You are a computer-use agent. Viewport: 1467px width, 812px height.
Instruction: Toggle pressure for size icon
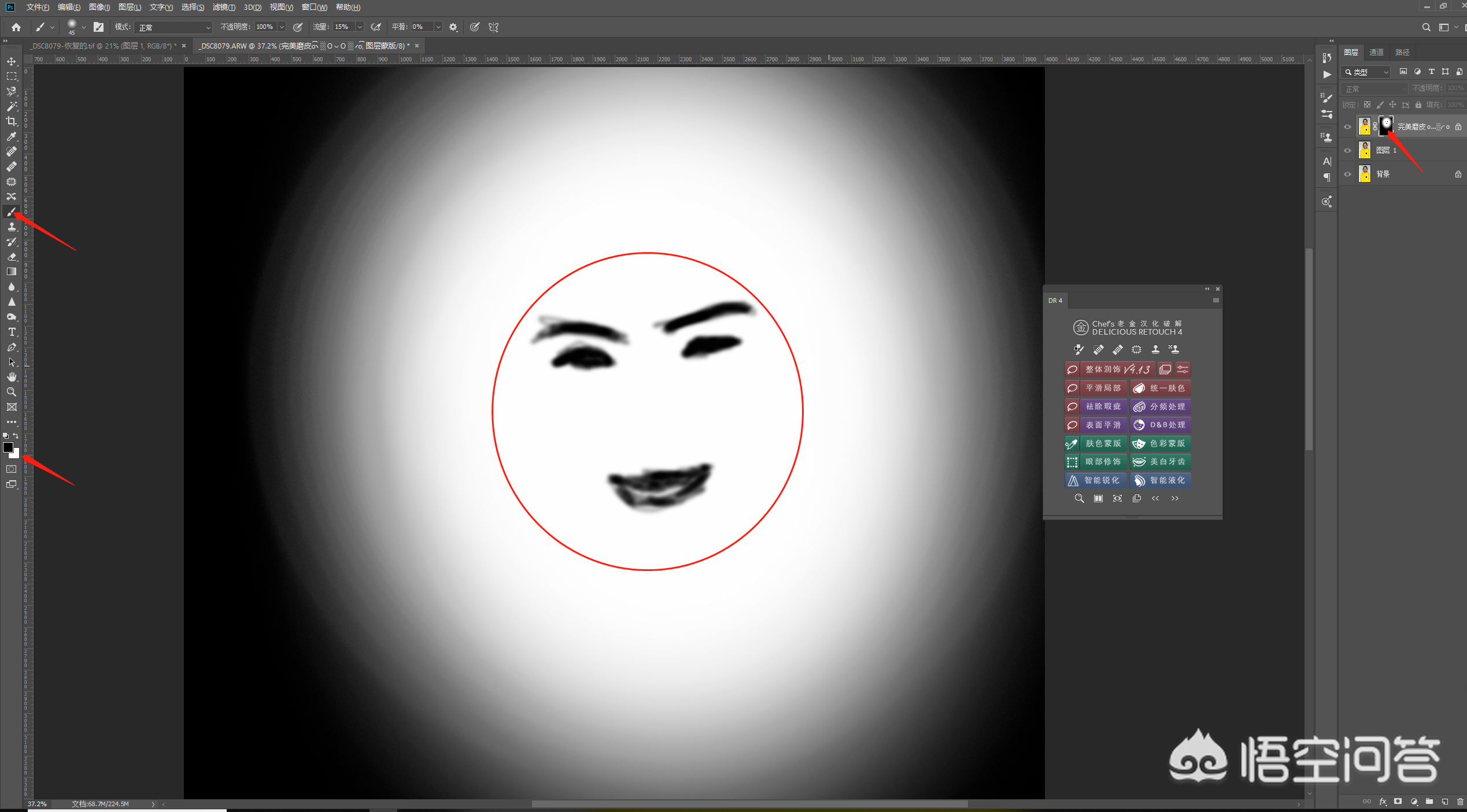tap(474, 27)
